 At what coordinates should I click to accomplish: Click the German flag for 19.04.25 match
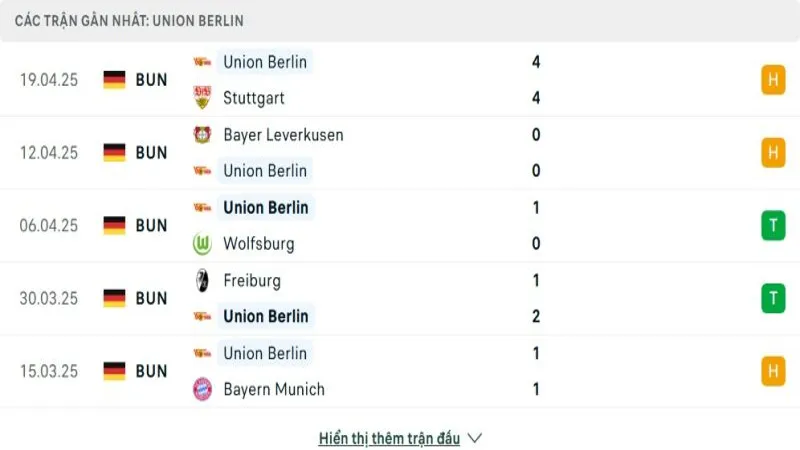[115, 80]
